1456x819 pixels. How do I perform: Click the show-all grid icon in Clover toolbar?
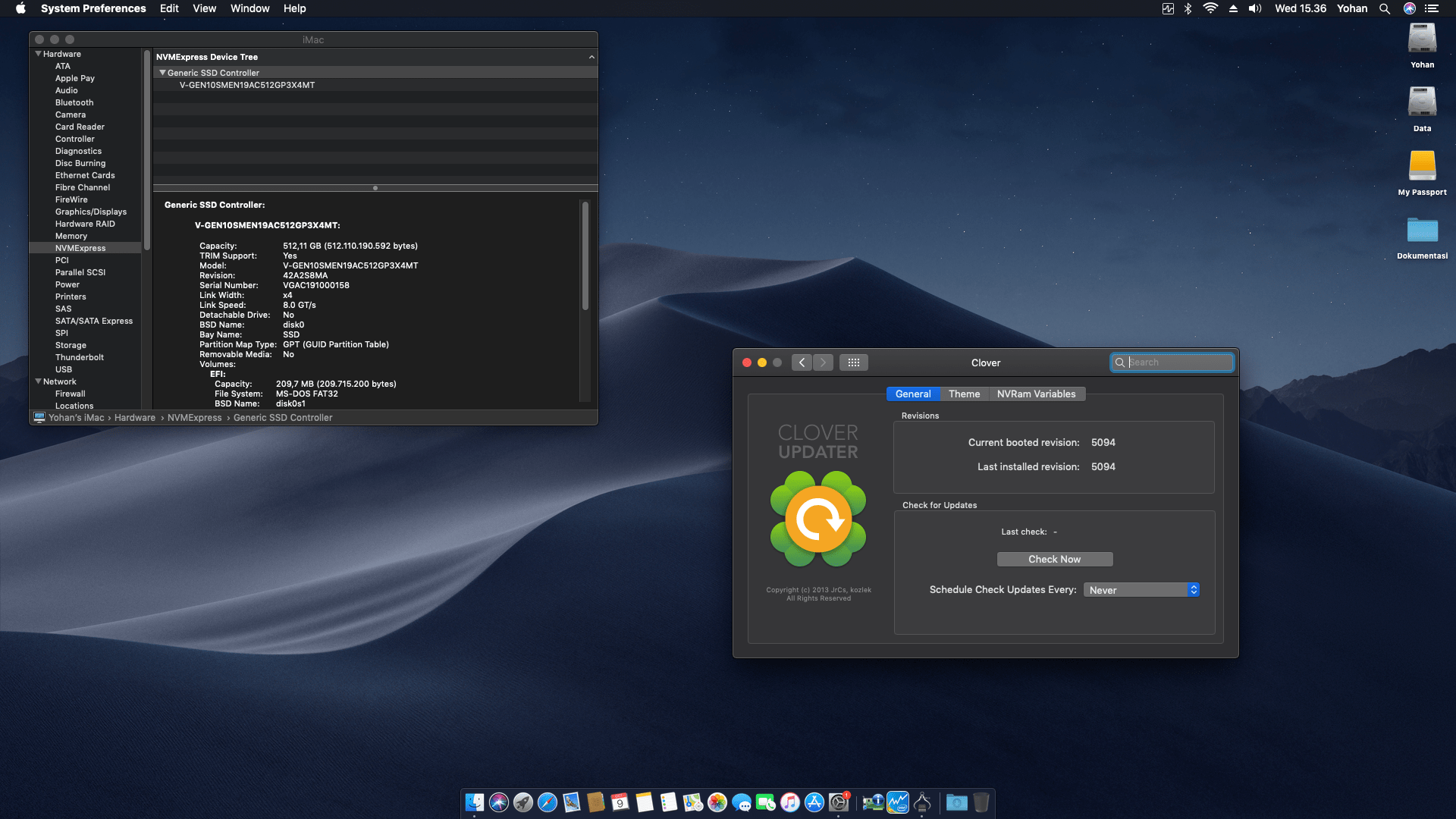click(854, 362)
